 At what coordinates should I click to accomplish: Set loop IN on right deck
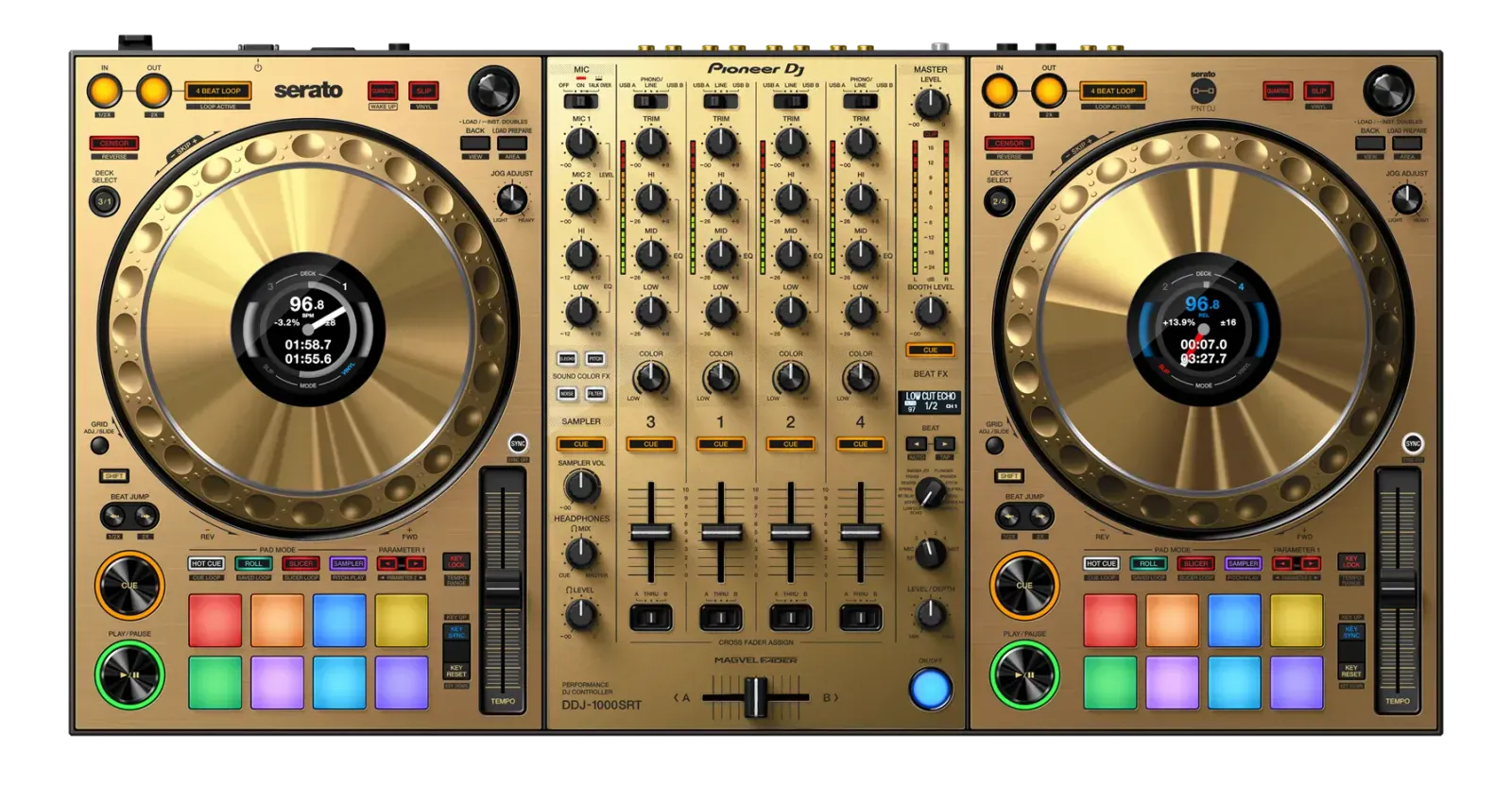pos(999,91)
